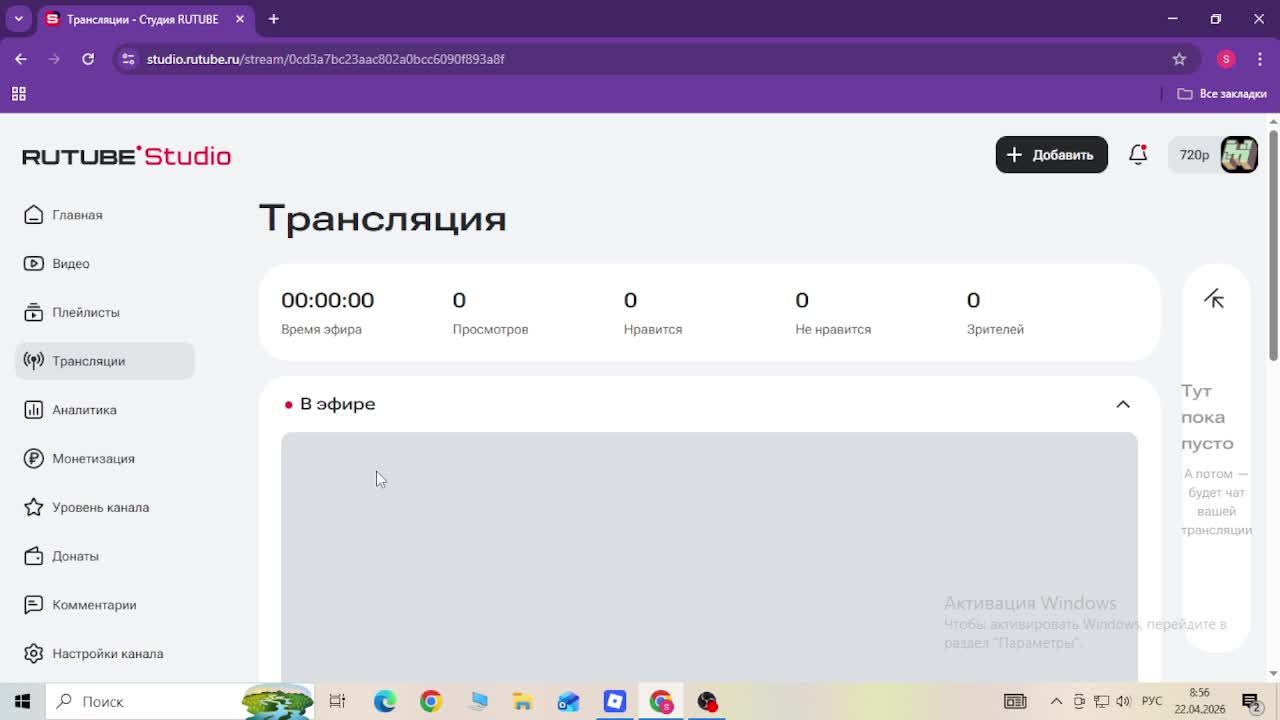Open the channel avatar menu
The width and height of the screenshot is (1280, 720).
point(1239,155)
